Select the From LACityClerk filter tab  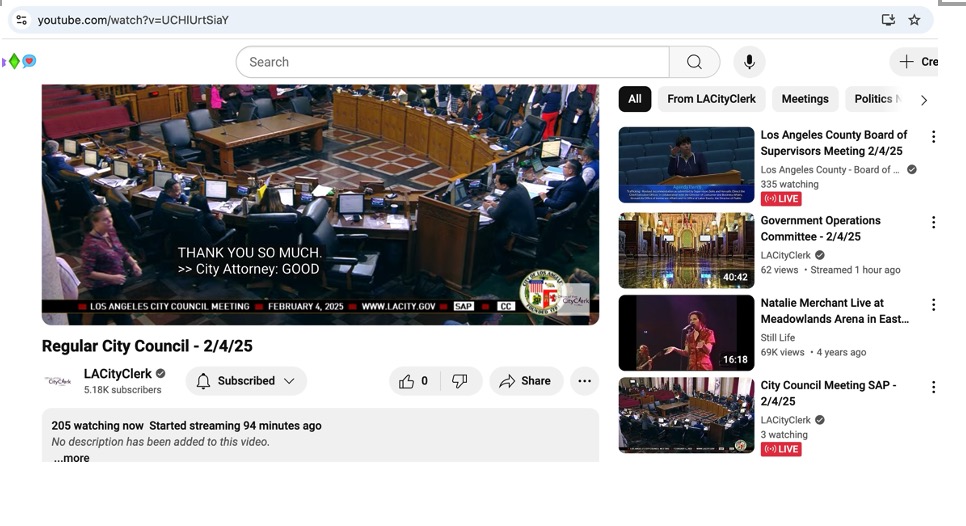tap(714, 99)
